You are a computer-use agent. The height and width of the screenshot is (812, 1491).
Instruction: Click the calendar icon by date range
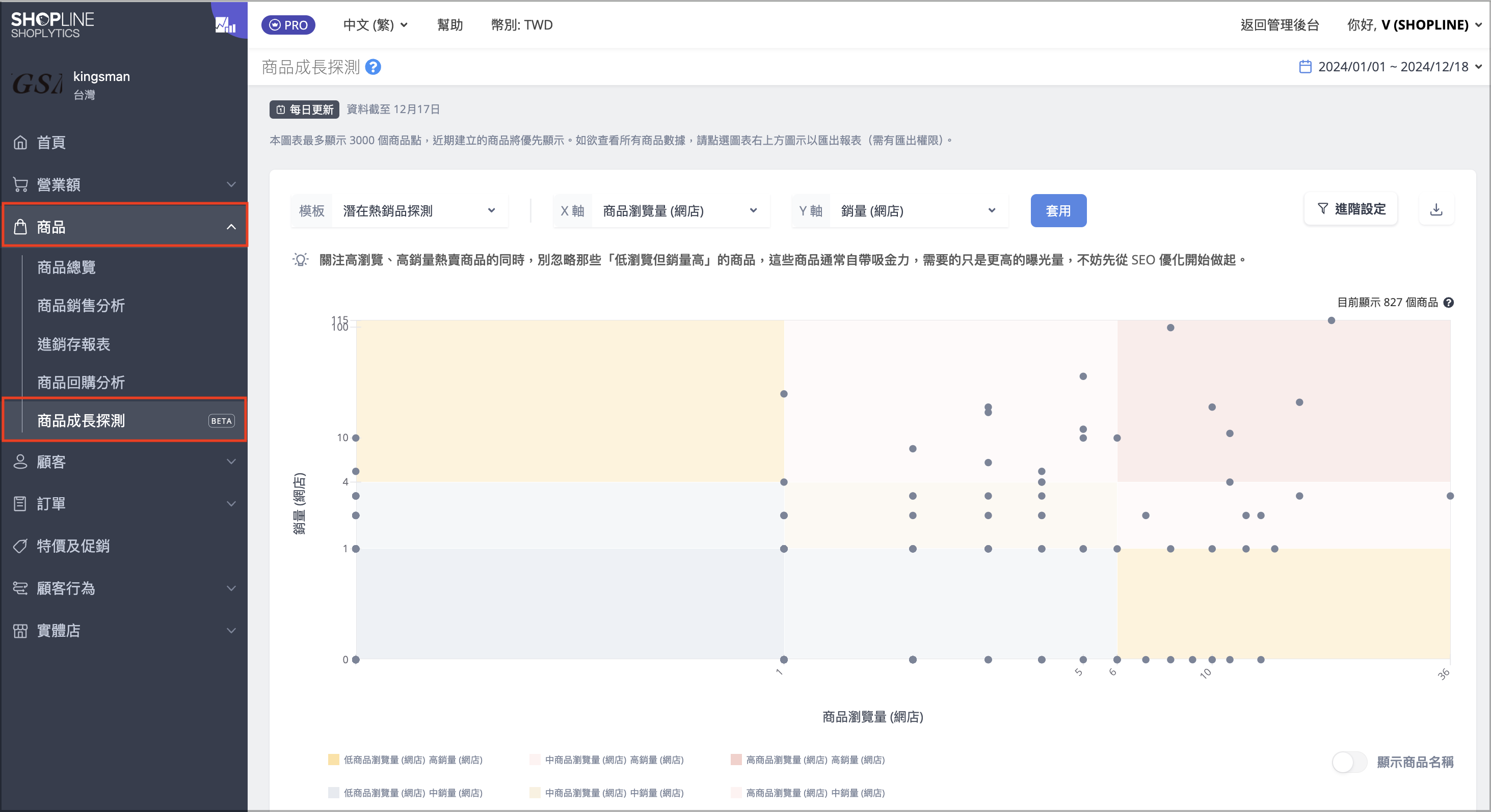(x=1305, y=67)
